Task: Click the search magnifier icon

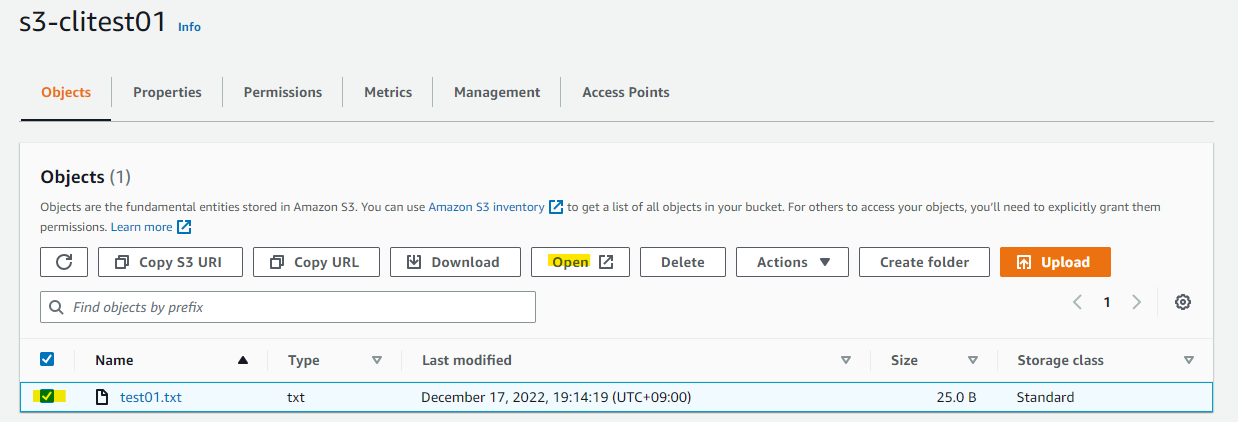Action: click(x=57, y=307)
